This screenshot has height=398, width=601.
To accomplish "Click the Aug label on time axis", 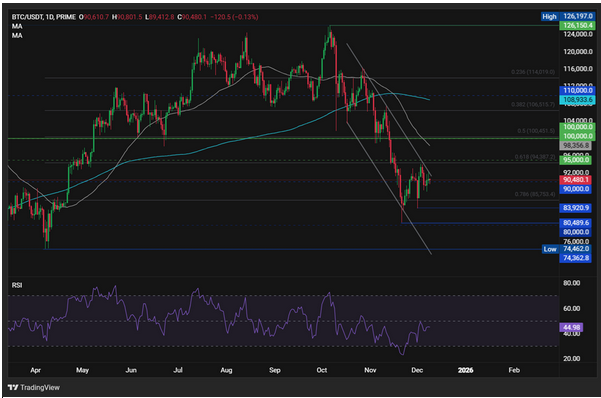I will click(226, 370).
